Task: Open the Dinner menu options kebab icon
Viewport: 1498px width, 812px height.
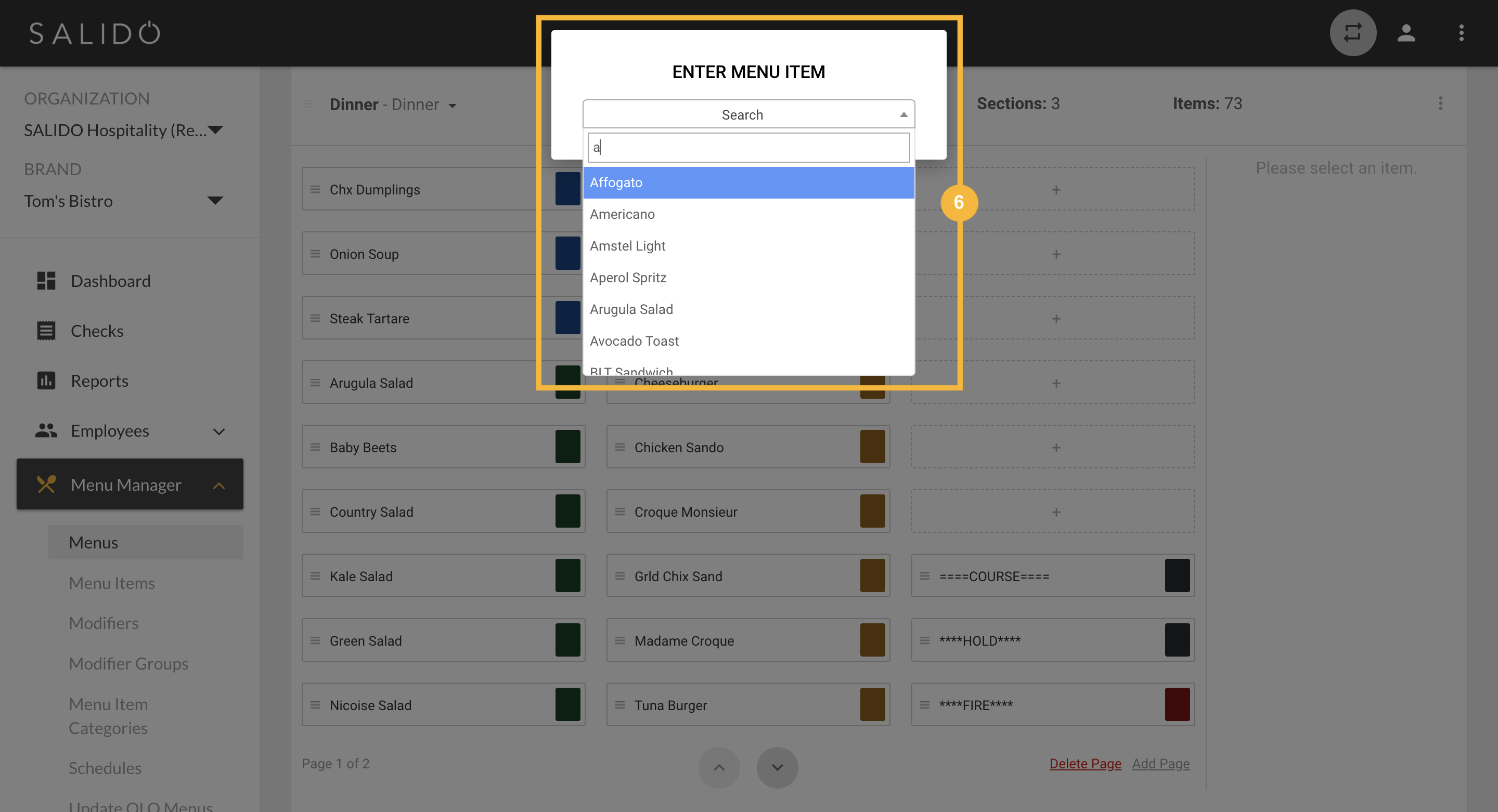Action: click(x=1440, y=103)
